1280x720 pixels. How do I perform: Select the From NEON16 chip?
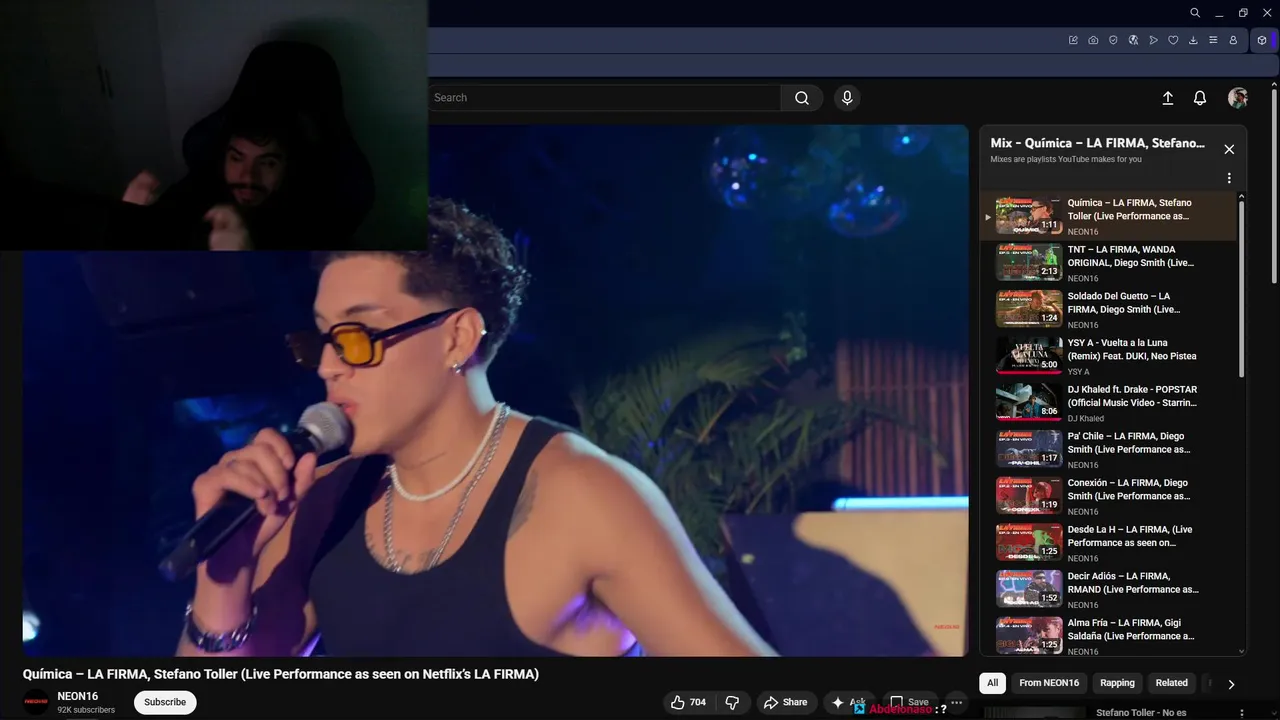[x=1049, y=683]
